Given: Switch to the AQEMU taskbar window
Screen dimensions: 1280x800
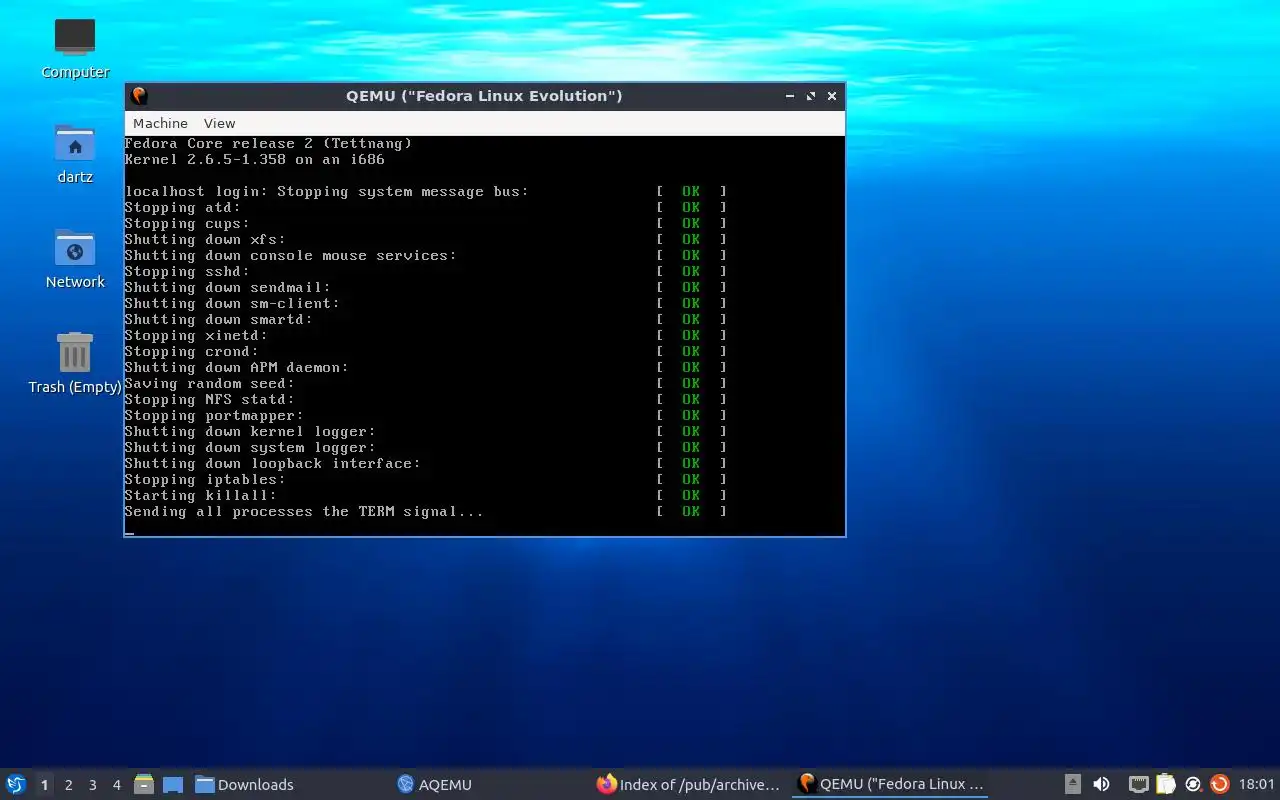Looking at the screenshot, I should pos(488,784).
